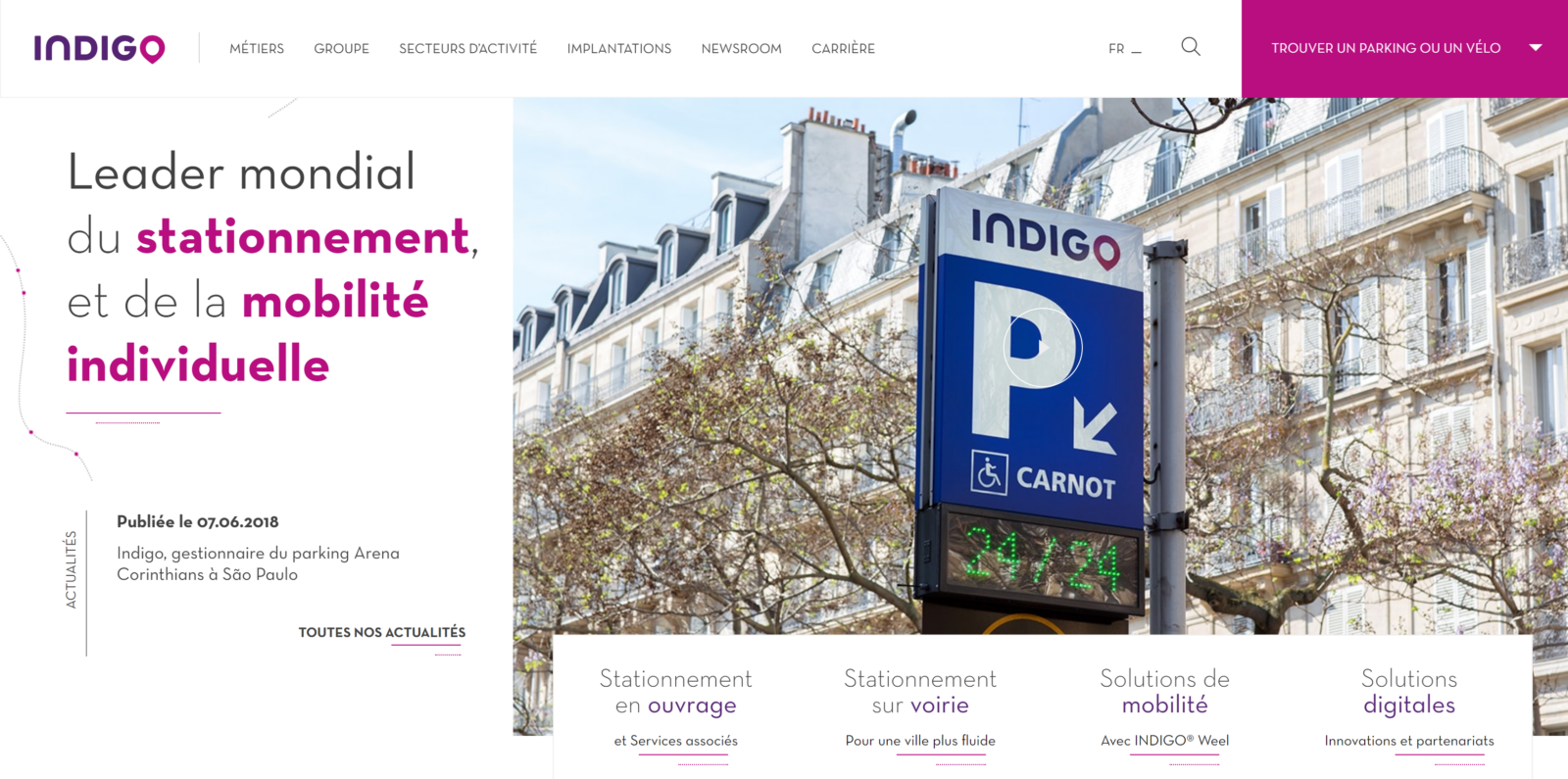Open the FR language selector
This screenshot has height=779, width=1568.
pyautogui.click(x=1124, y=49)
